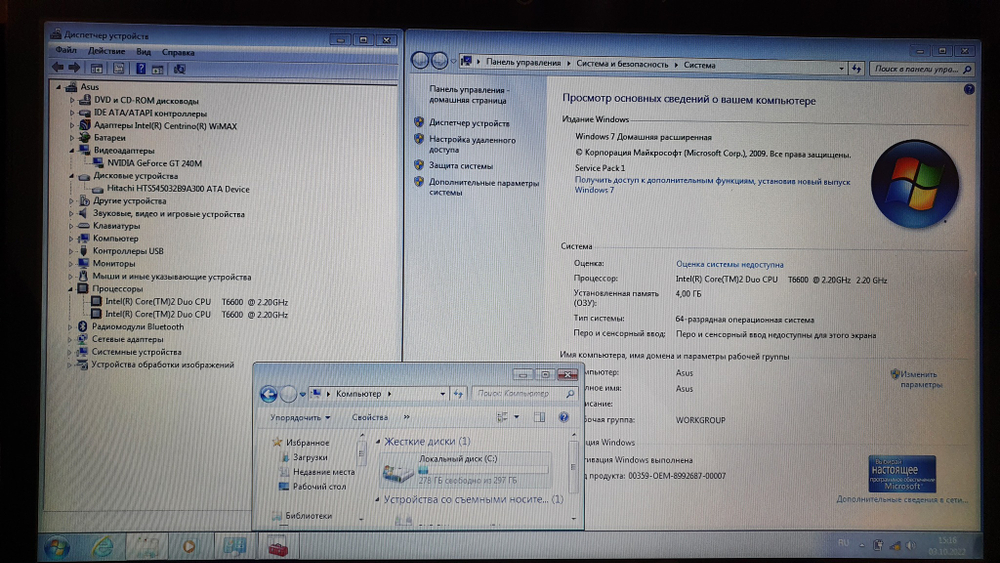Click help icon in System window
The image size is (1000, 563).
pos(969,90)
